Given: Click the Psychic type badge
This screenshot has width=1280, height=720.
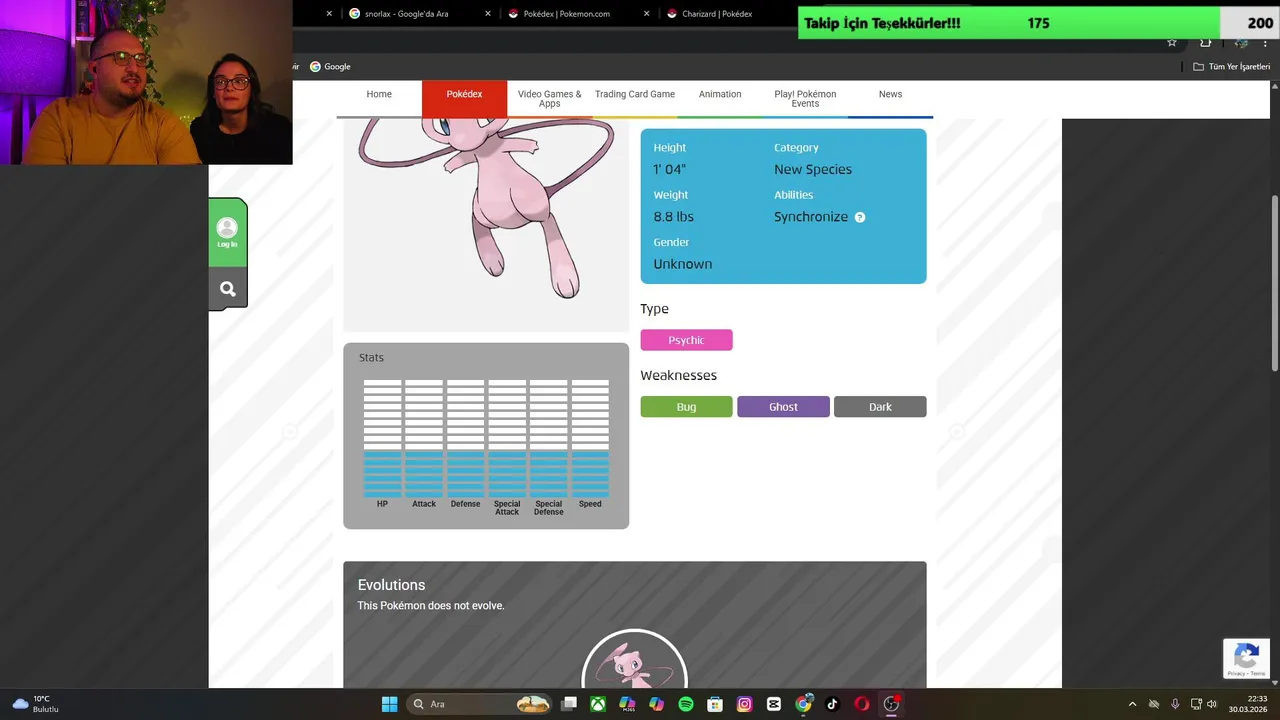Looking at the screenshot, I should [686, 340].
